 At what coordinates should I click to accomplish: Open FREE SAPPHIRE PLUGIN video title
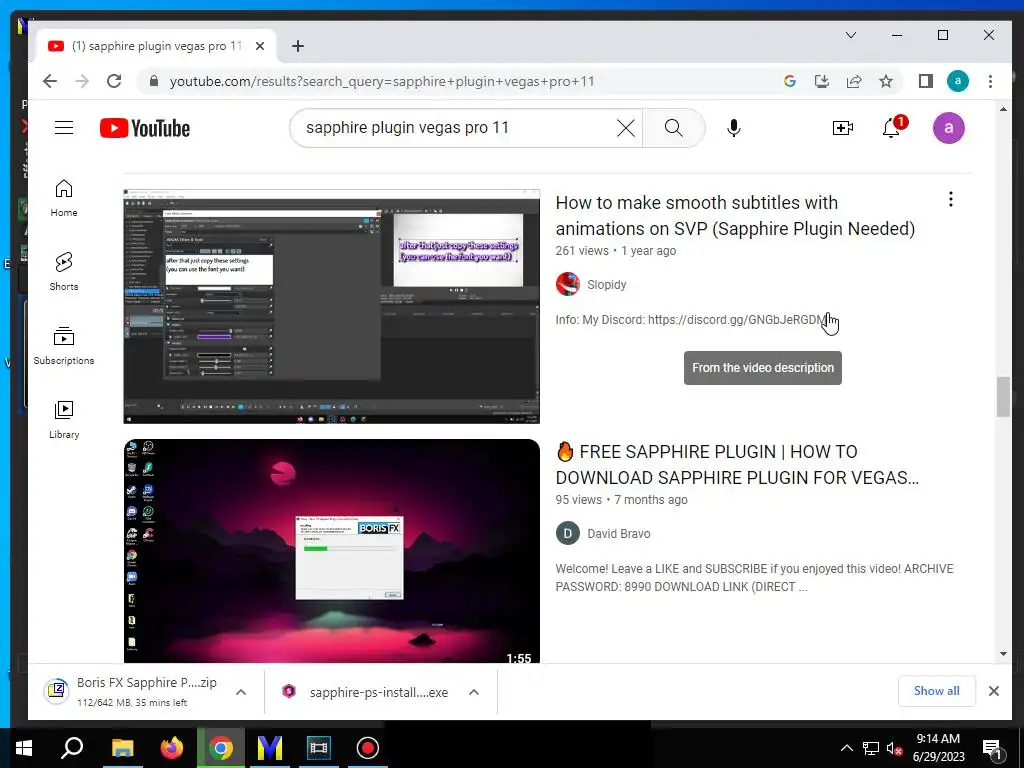[x=737, y=465]
